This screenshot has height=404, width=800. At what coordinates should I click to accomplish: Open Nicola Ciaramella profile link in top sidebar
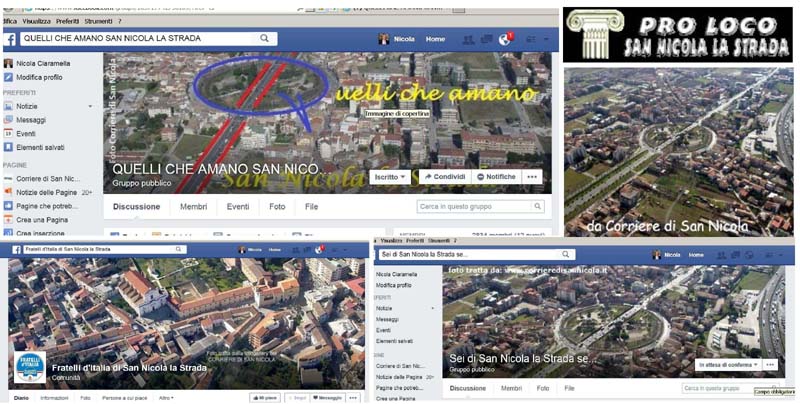43,64
